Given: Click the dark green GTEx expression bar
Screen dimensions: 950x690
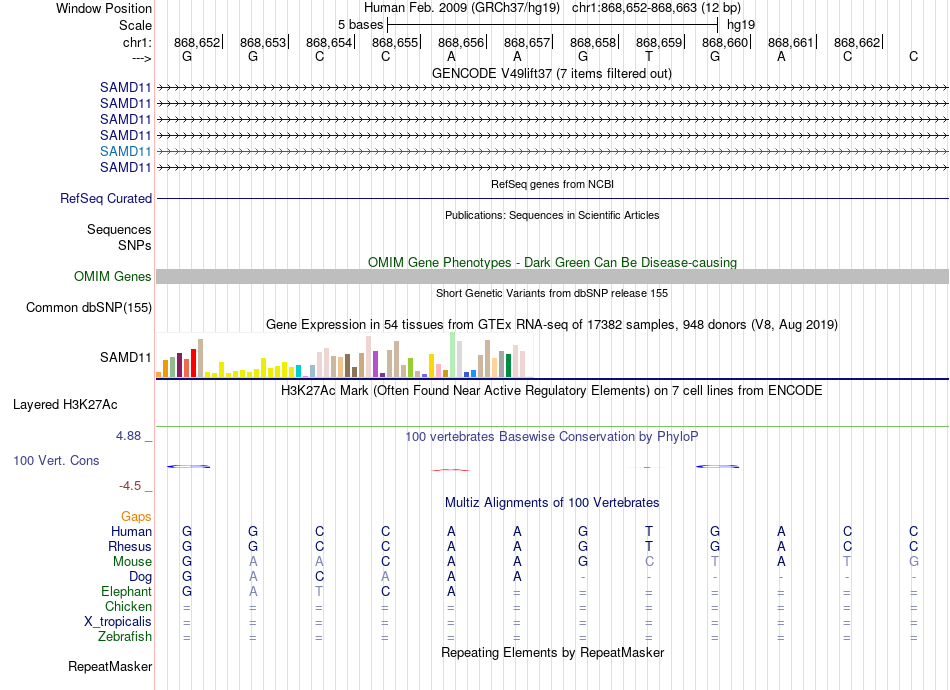Looking at the screenshot, I should click(x=508, y=365).
